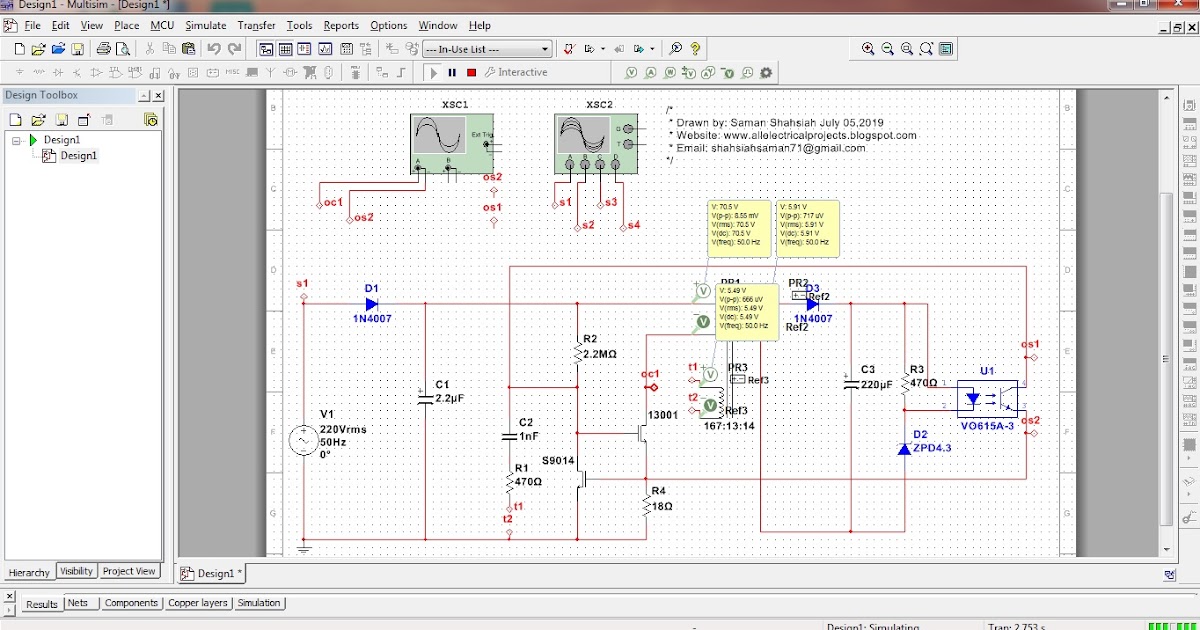Open the In-Use List dropdown
This screenshot has width=1200, height=630.
pyautogui.click(x=543, y=47)
